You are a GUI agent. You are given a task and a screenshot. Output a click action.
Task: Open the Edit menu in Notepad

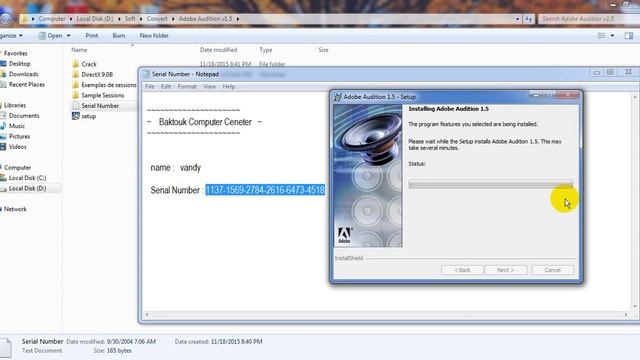pyautogui.click(x=166, y=87)
